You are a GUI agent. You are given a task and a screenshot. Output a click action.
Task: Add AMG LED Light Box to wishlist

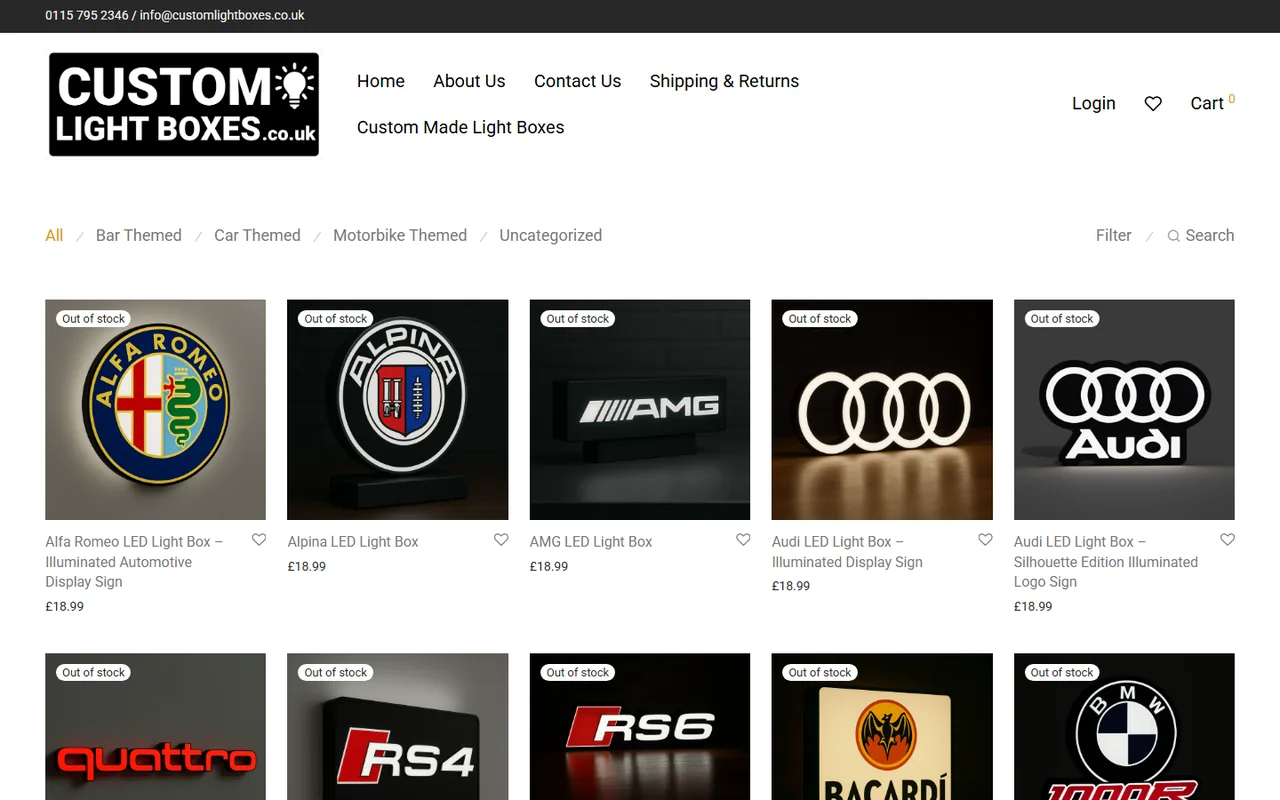coord(743,540)
